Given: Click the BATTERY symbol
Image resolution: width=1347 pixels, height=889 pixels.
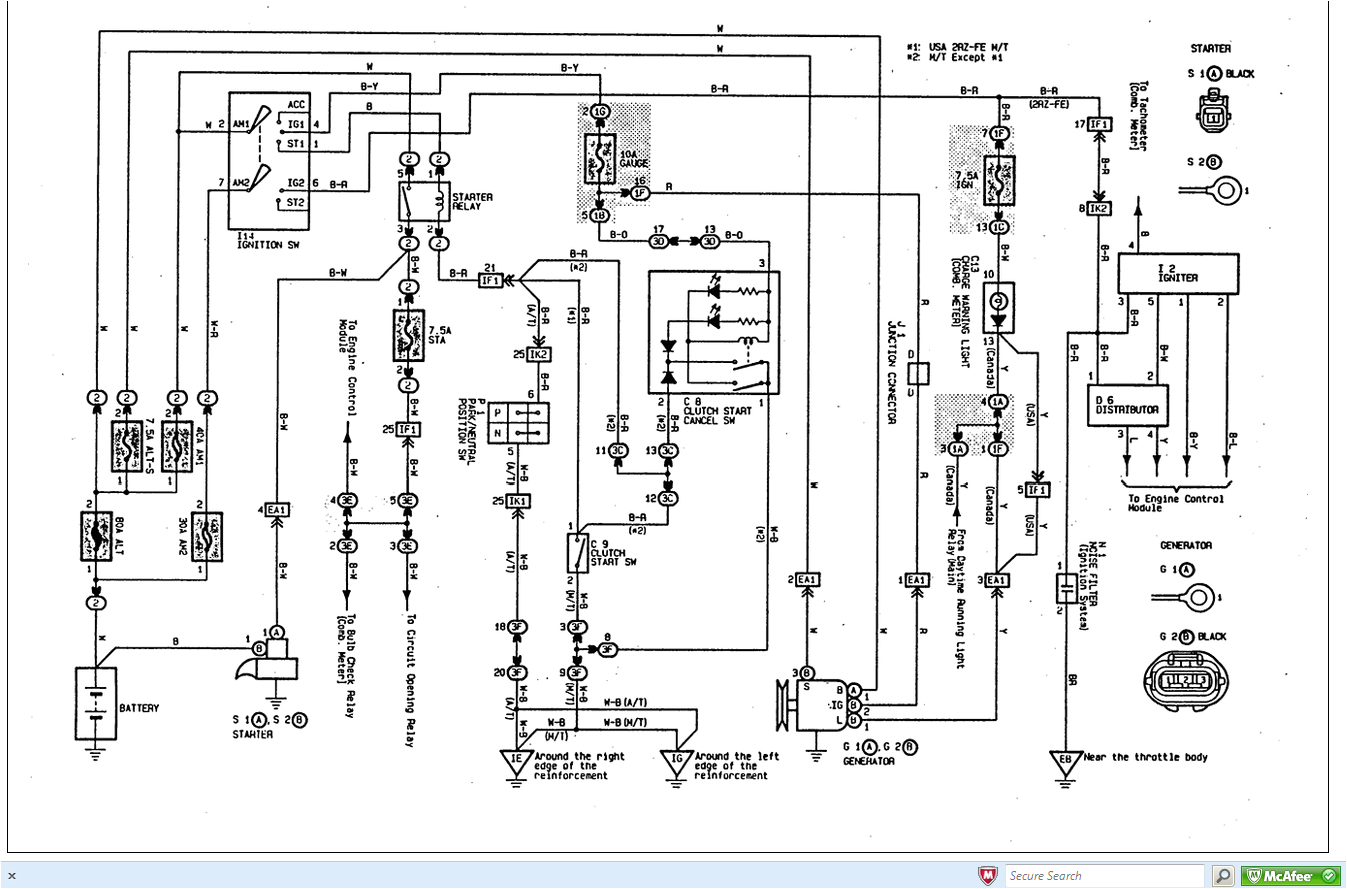Looking at the screenshot, I should [94, 705].
